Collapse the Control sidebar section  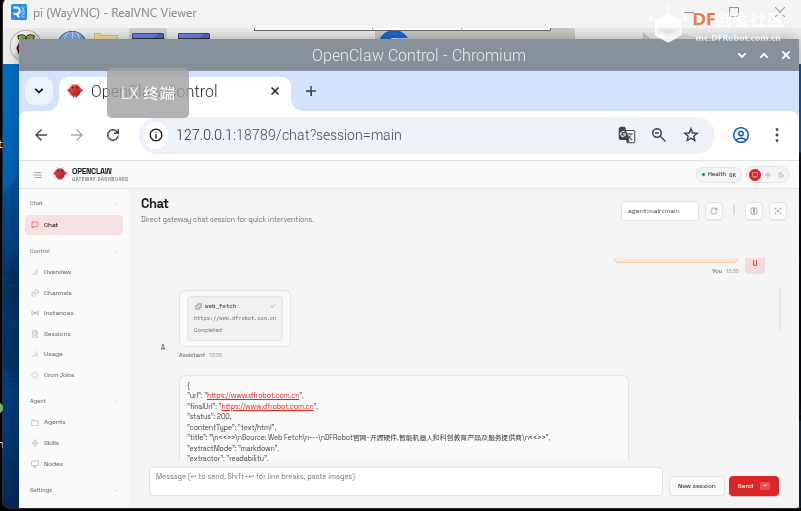(117, 251)
